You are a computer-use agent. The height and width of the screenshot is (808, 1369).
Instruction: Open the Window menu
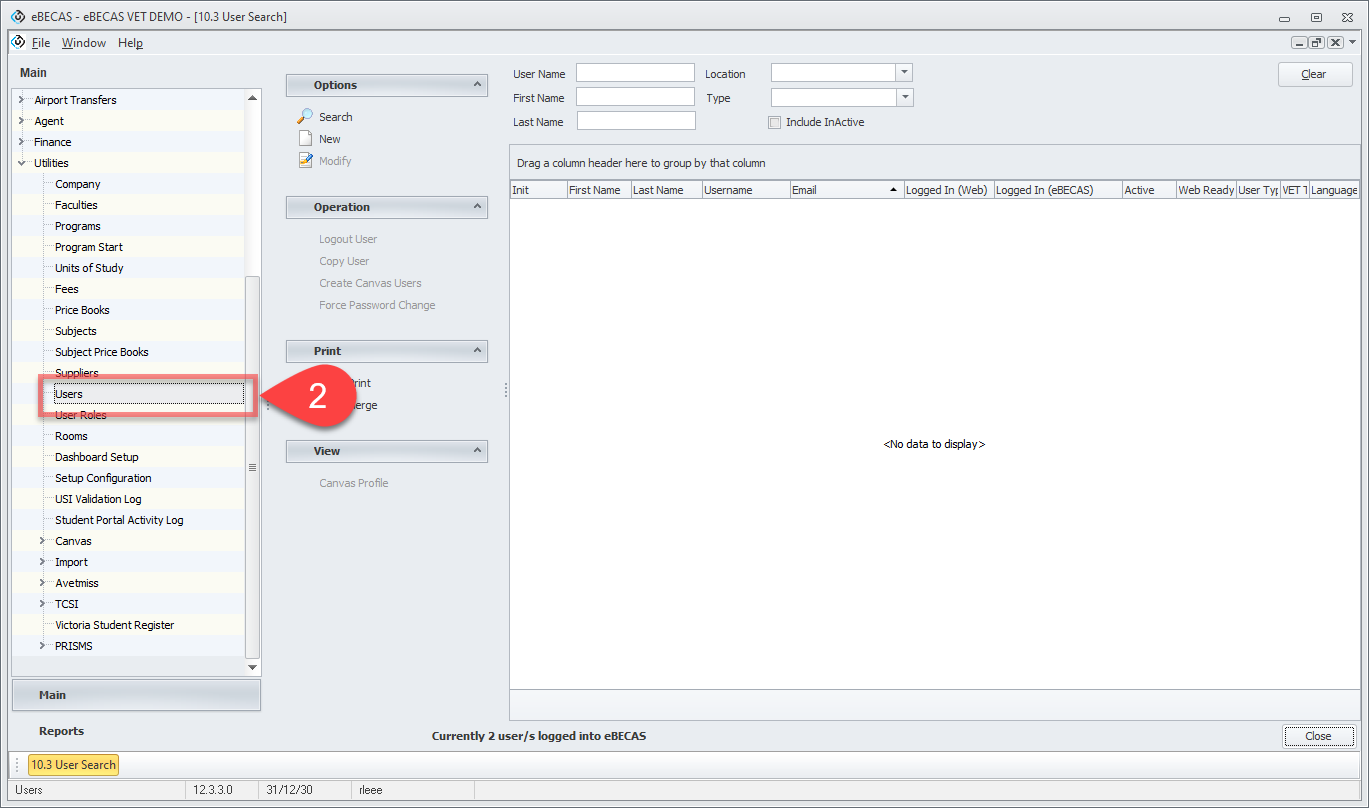(83, 43)
